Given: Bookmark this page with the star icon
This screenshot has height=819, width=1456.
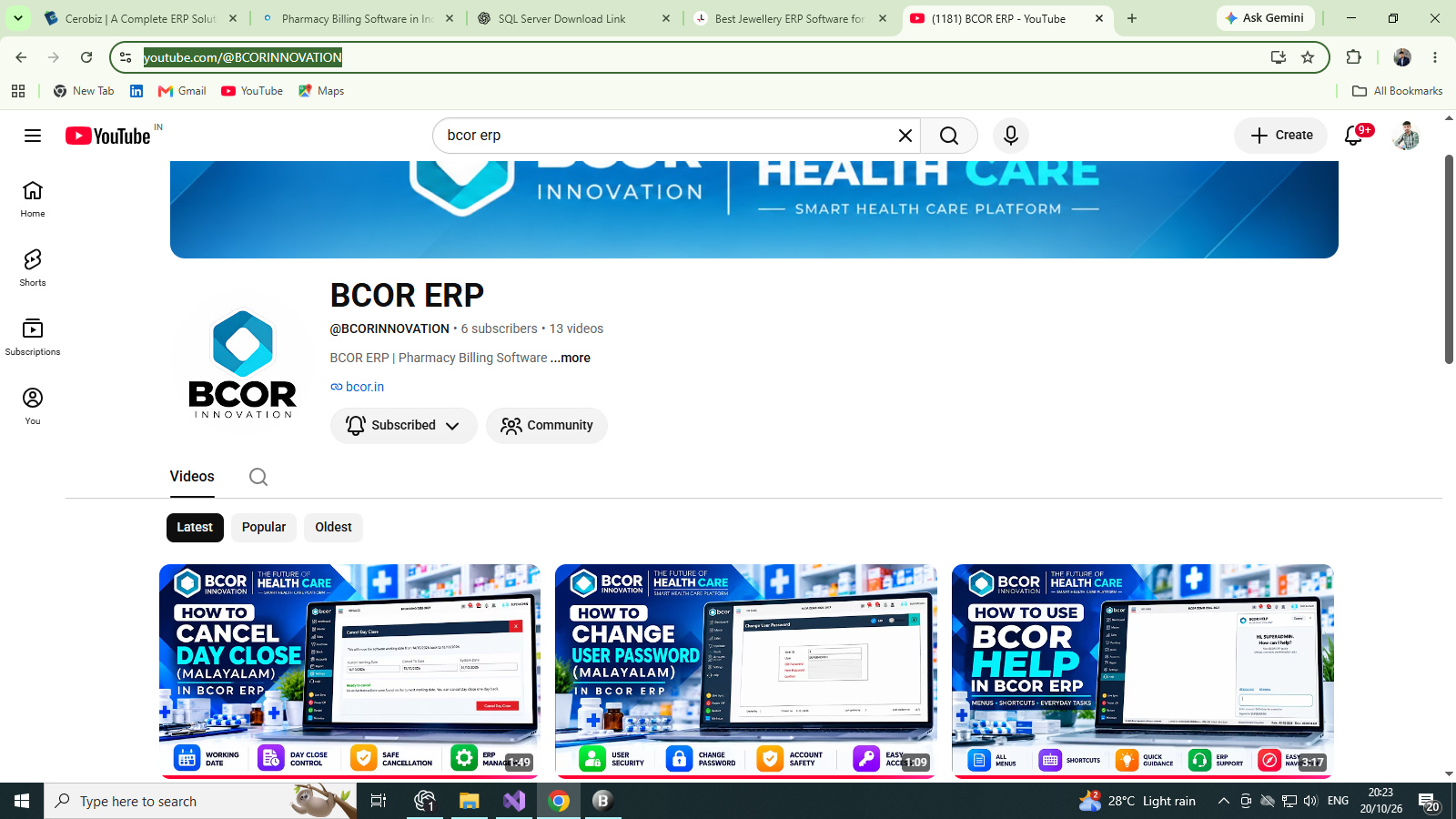Looking at the screenshot, I should 1308,57.
